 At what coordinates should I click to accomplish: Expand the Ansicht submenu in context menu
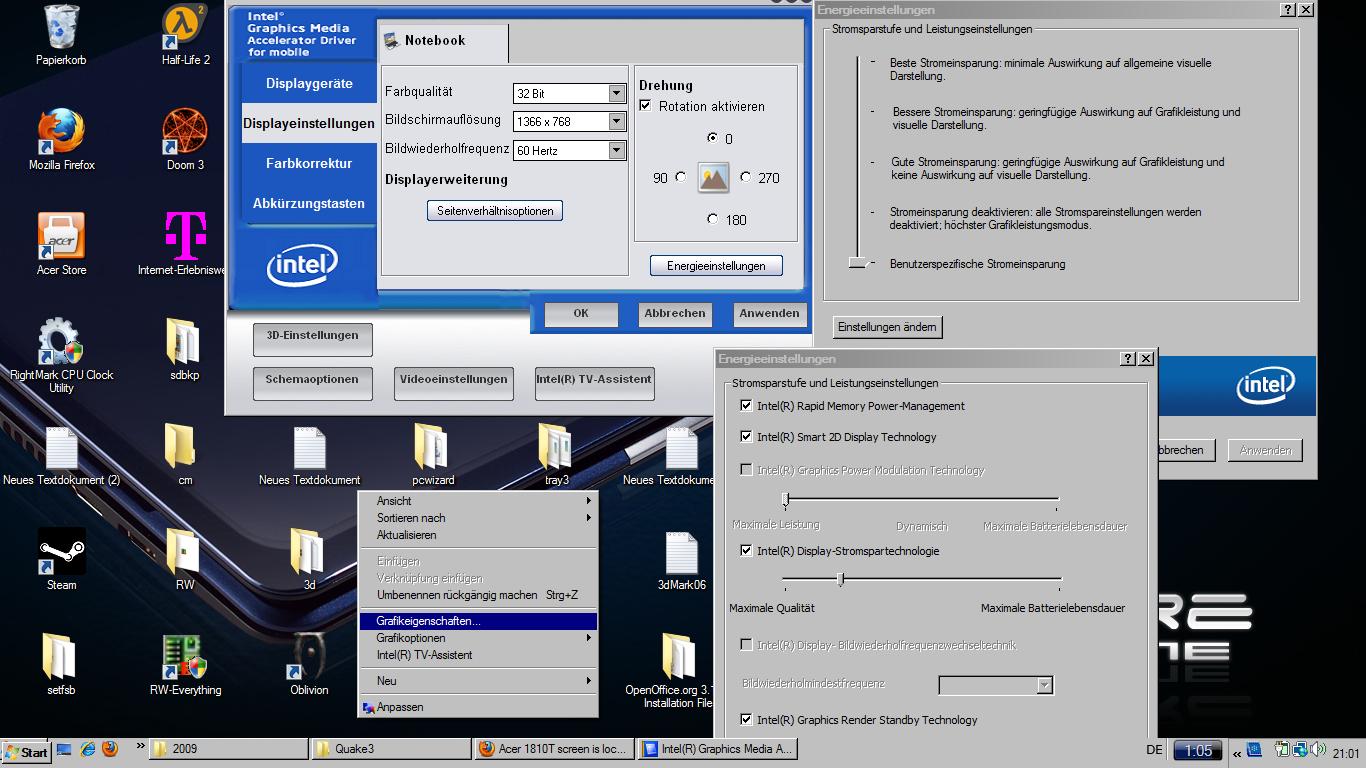pos(477,501)
